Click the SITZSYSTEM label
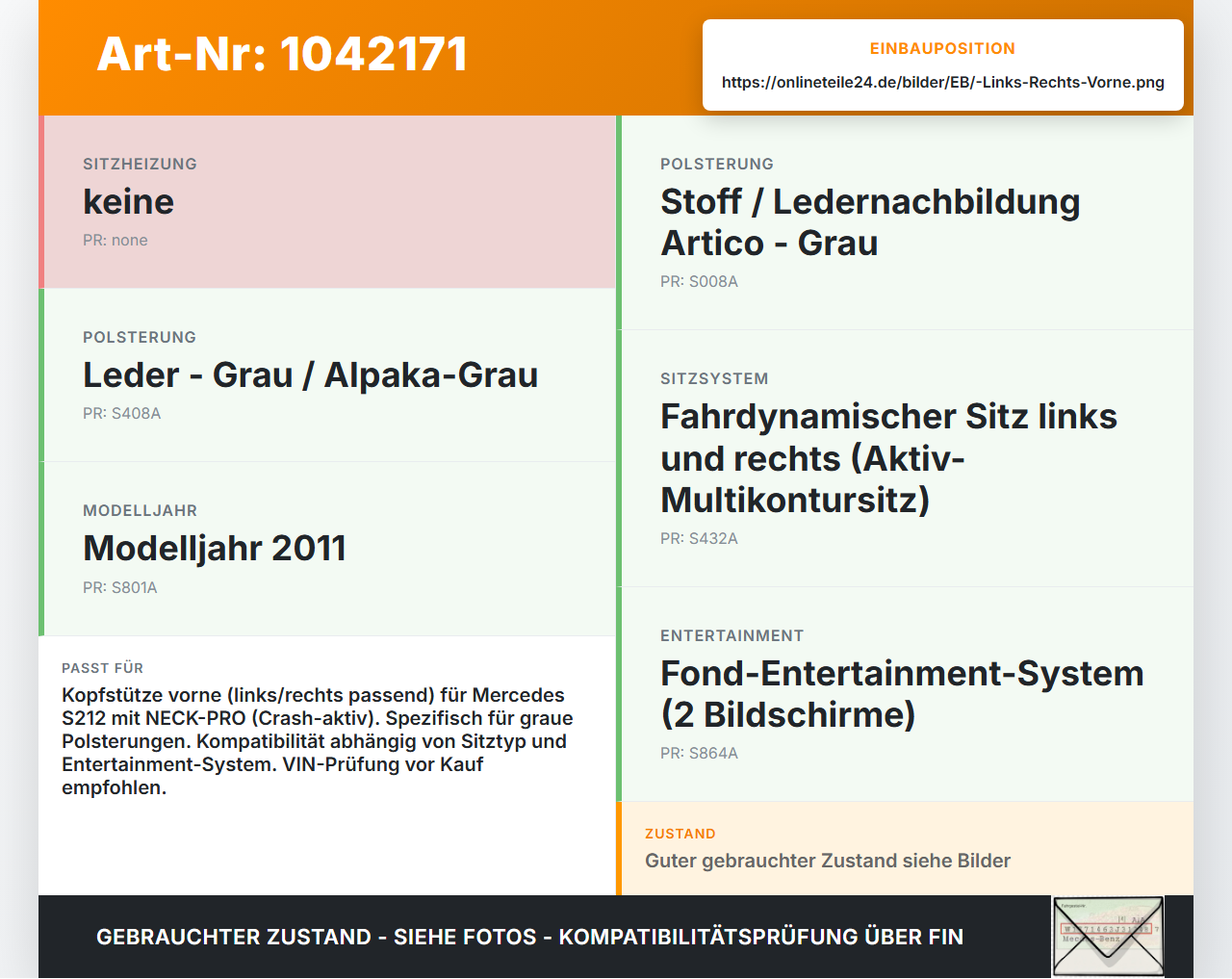Screen dimensions: 1232x979 [x=714, y=378]
